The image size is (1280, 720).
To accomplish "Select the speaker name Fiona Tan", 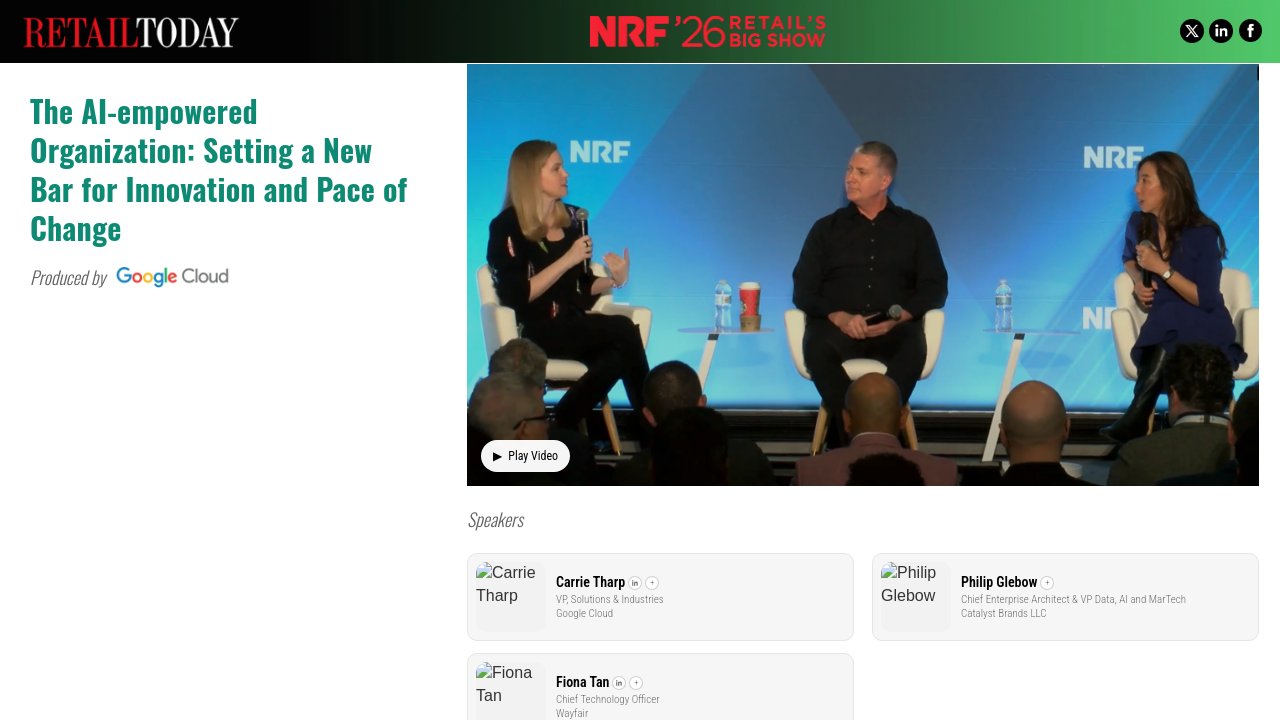I will (x=582, y=682).
